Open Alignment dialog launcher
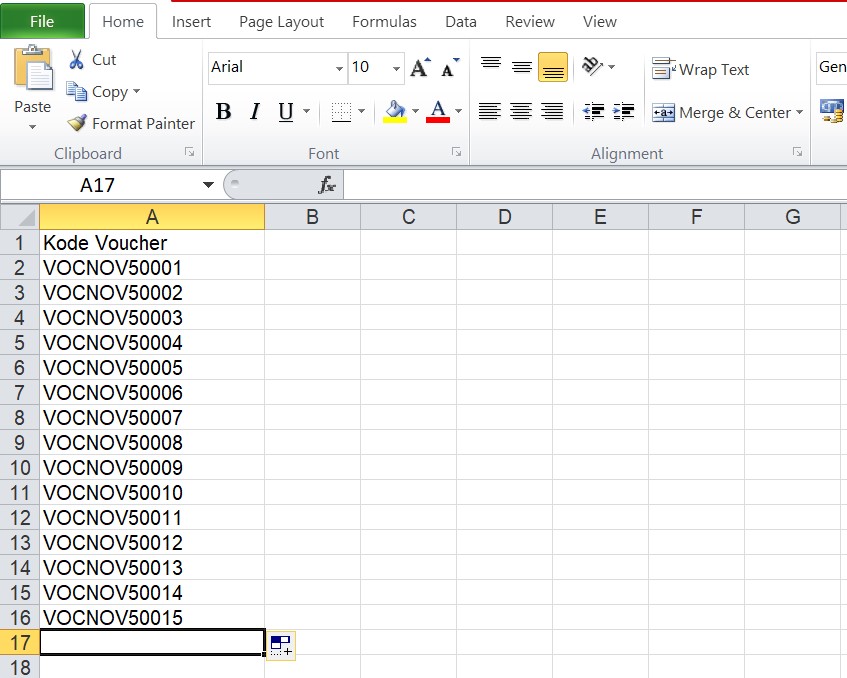 (797, 152)
